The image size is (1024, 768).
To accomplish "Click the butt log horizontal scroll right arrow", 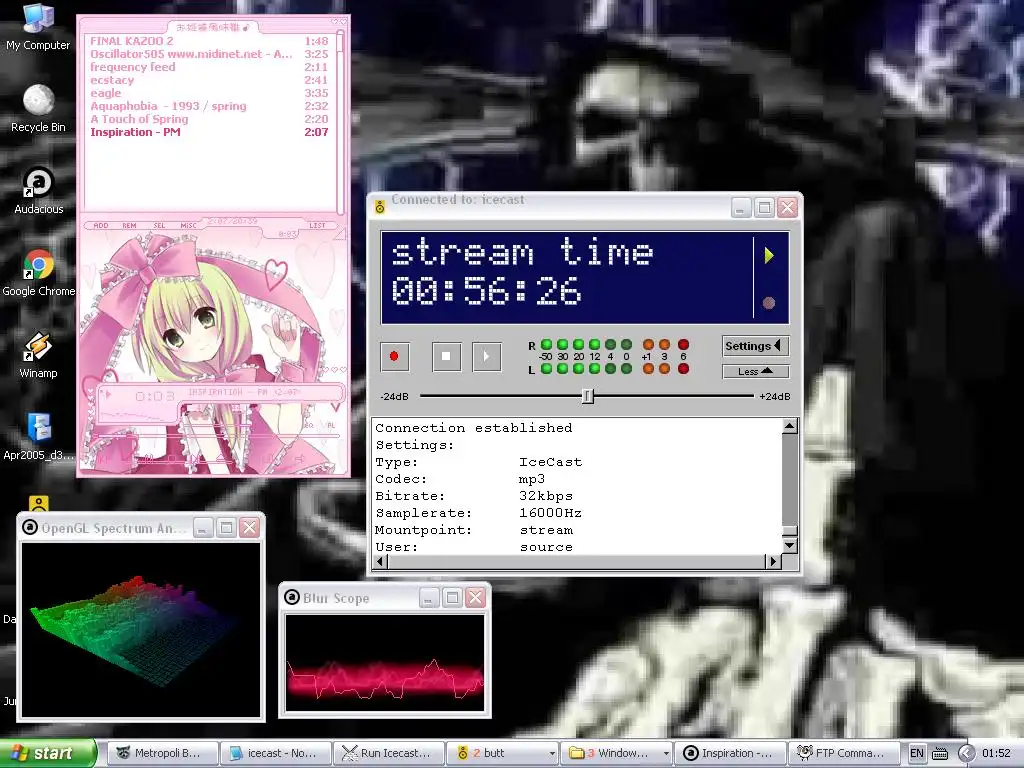I will coord(773,561).
